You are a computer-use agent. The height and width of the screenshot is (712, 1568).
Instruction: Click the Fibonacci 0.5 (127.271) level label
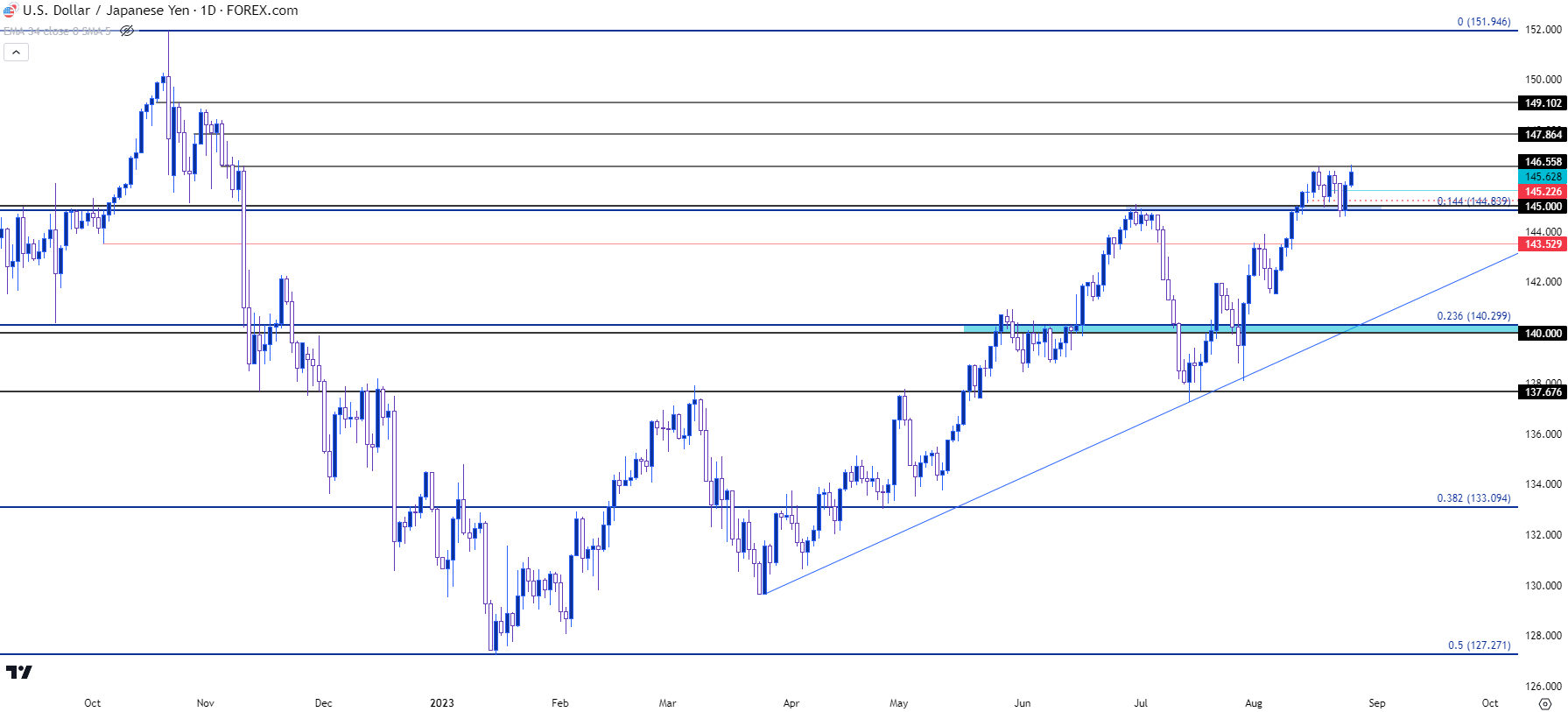[x=1479, y=645]
